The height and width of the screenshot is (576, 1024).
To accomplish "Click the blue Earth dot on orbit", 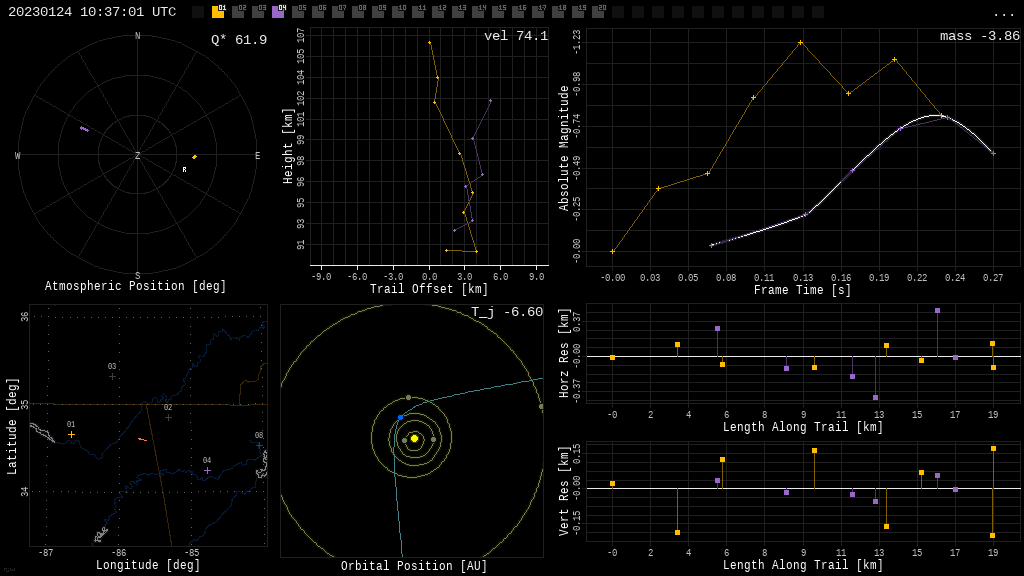I will [400, 417].
